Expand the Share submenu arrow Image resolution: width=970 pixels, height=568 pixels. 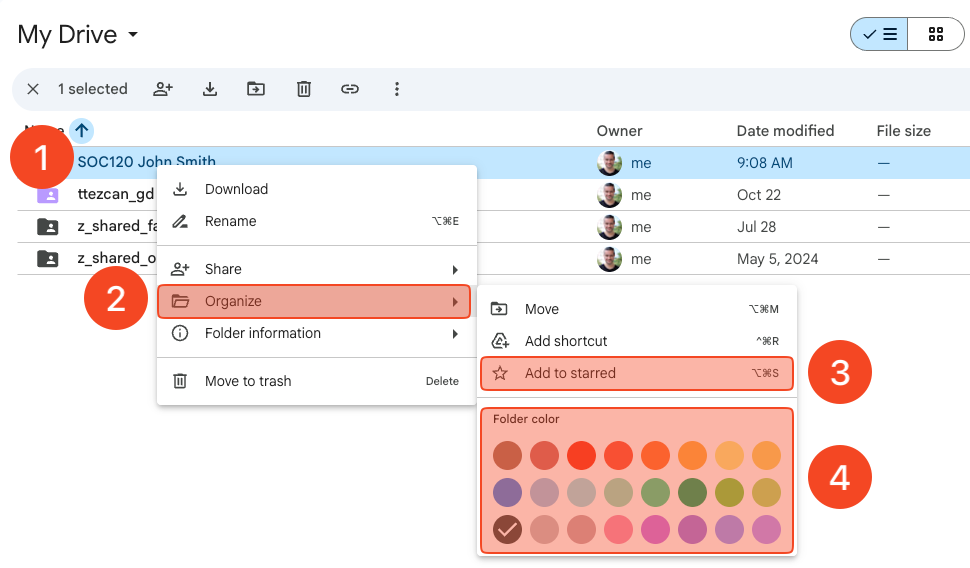(x=455, y=270)
